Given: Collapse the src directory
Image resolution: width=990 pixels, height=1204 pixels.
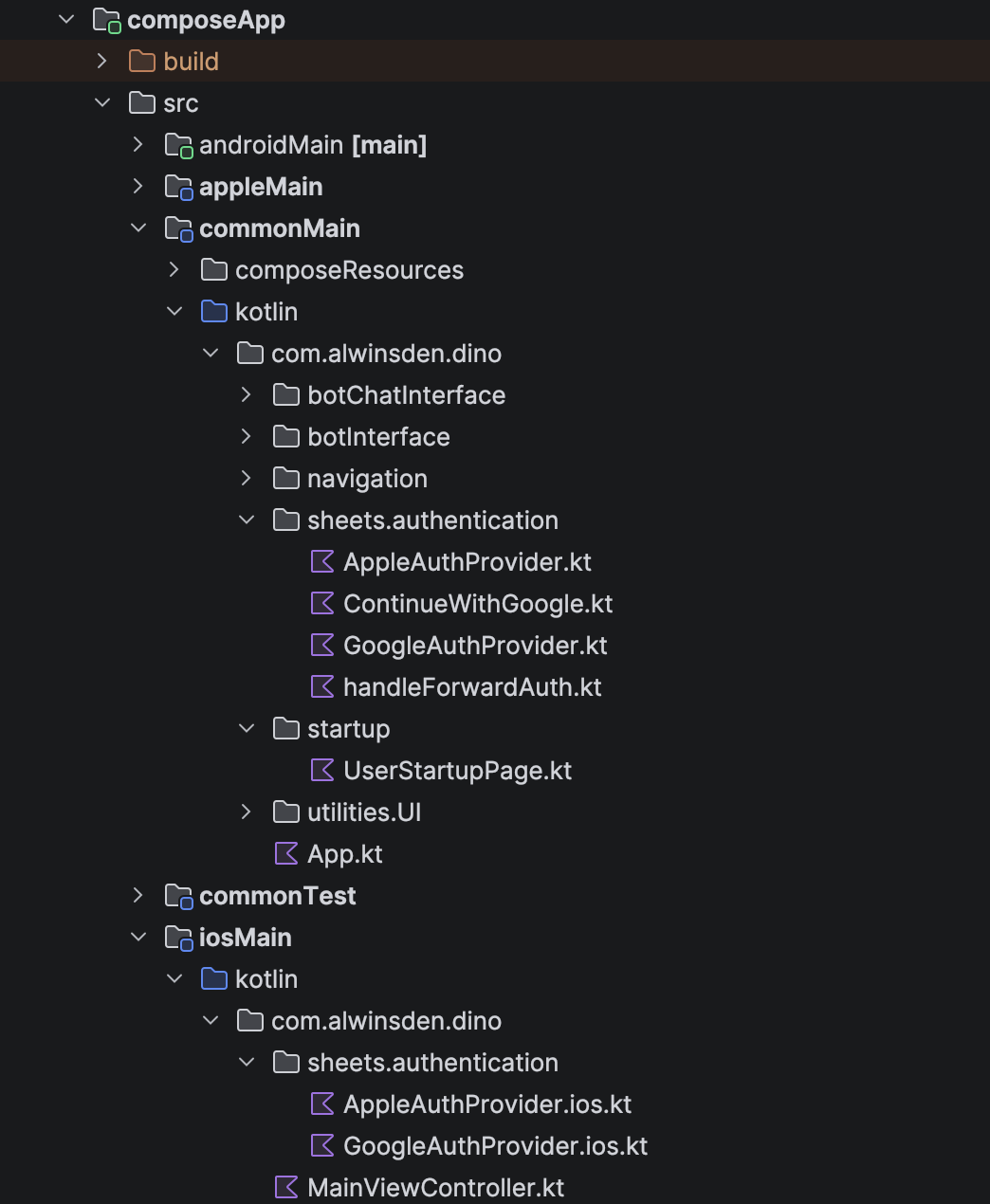Looking at the screenshot, I should pos(101,102).
